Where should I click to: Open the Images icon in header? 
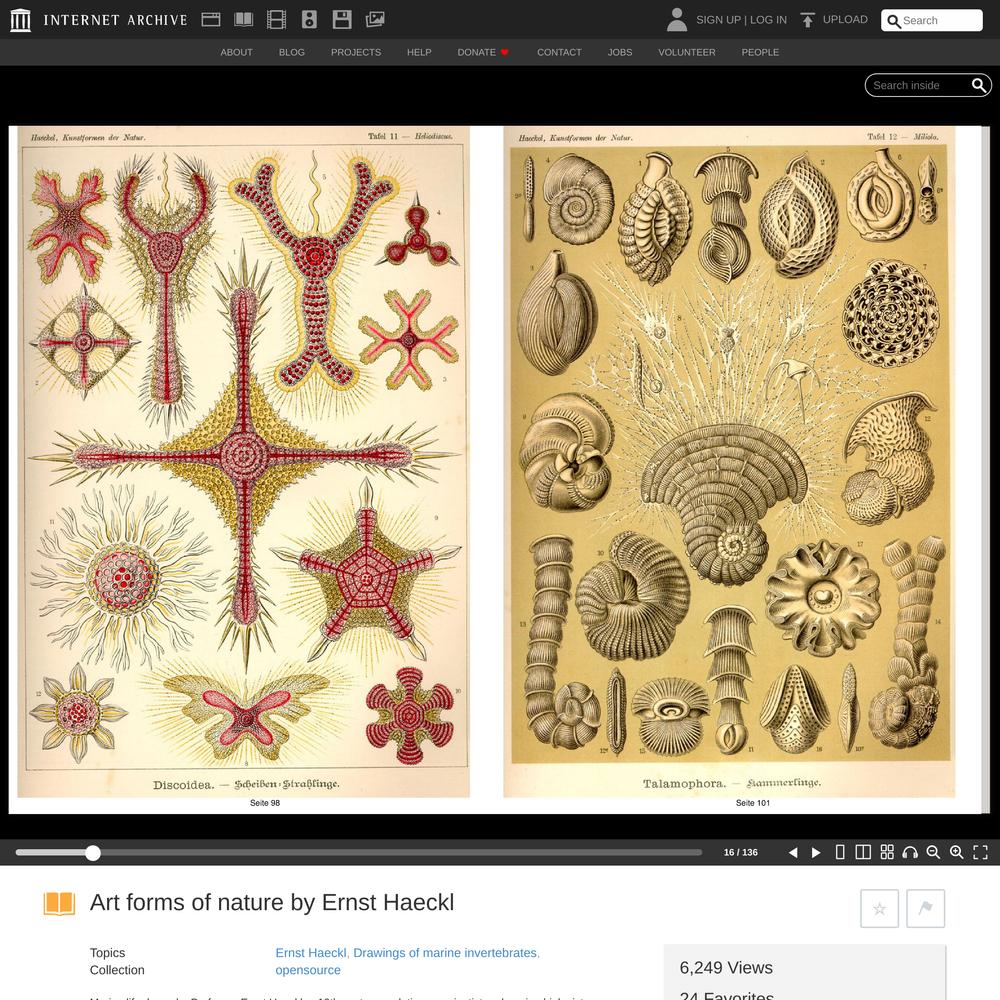click(375, 20)
